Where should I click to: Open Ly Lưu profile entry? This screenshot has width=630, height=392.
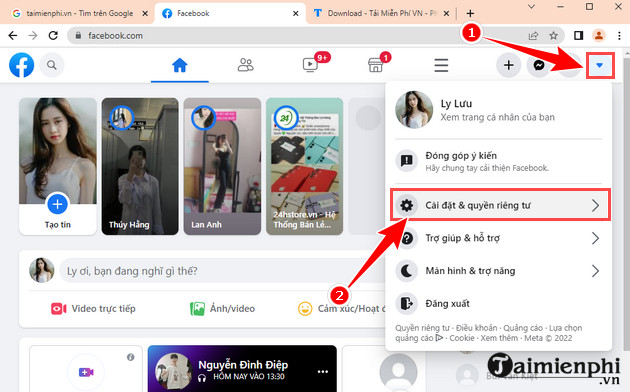point(498,110)
